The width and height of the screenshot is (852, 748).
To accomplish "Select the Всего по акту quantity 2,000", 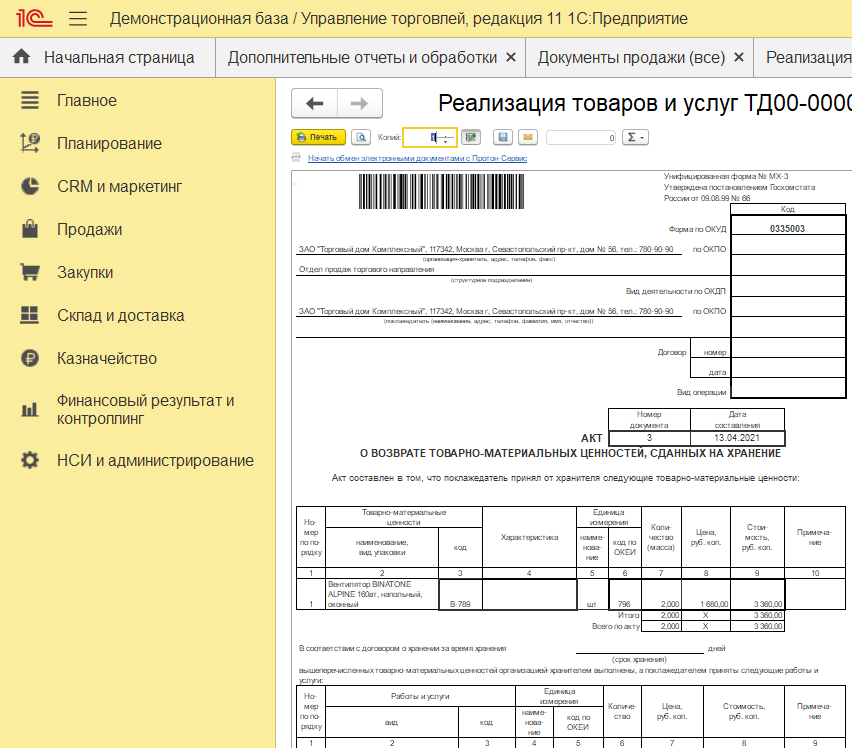I will coord(661,626).
